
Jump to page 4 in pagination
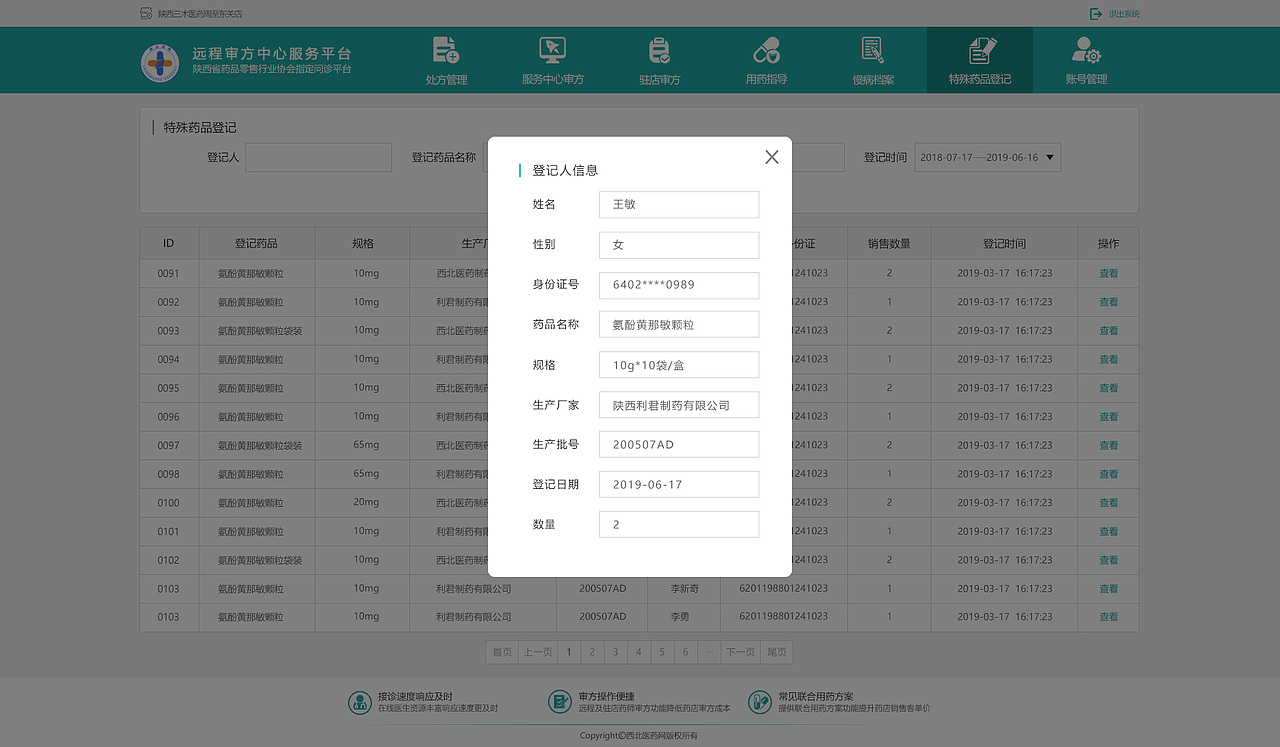pyautogui.click(x=639, y=651)
